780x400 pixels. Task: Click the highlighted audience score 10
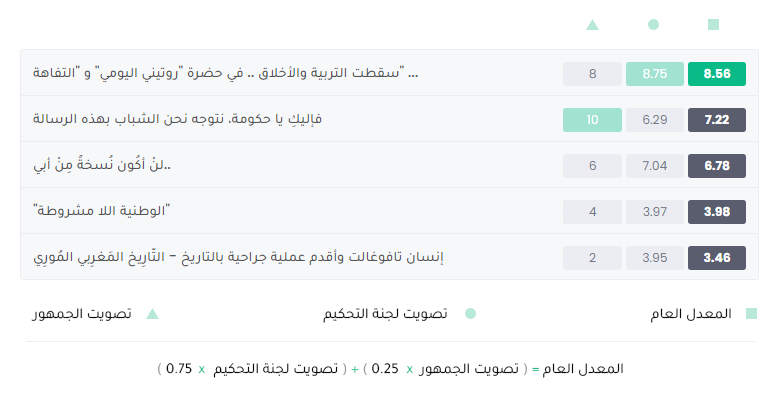pos(592,119)
